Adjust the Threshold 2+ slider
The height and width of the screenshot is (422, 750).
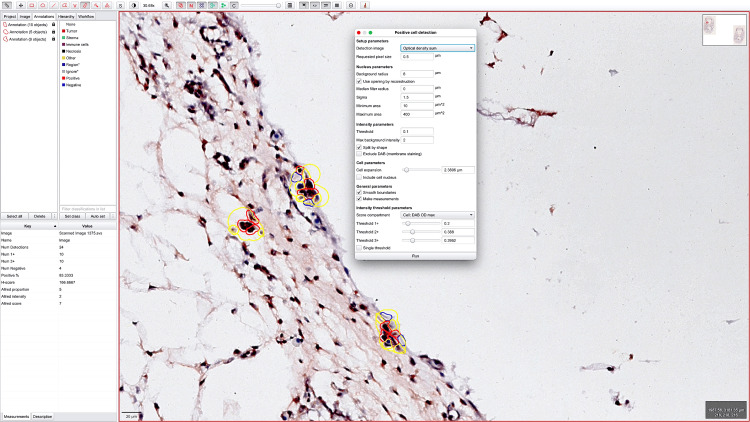421,232
